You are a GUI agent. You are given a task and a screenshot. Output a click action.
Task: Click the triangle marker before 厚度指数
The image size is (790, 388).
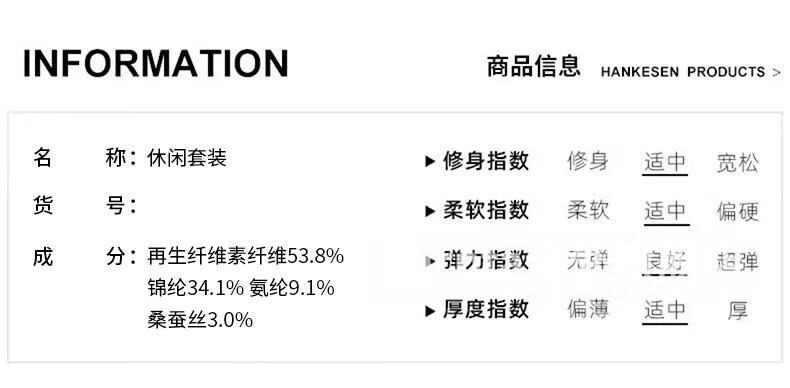coord(430,310)
